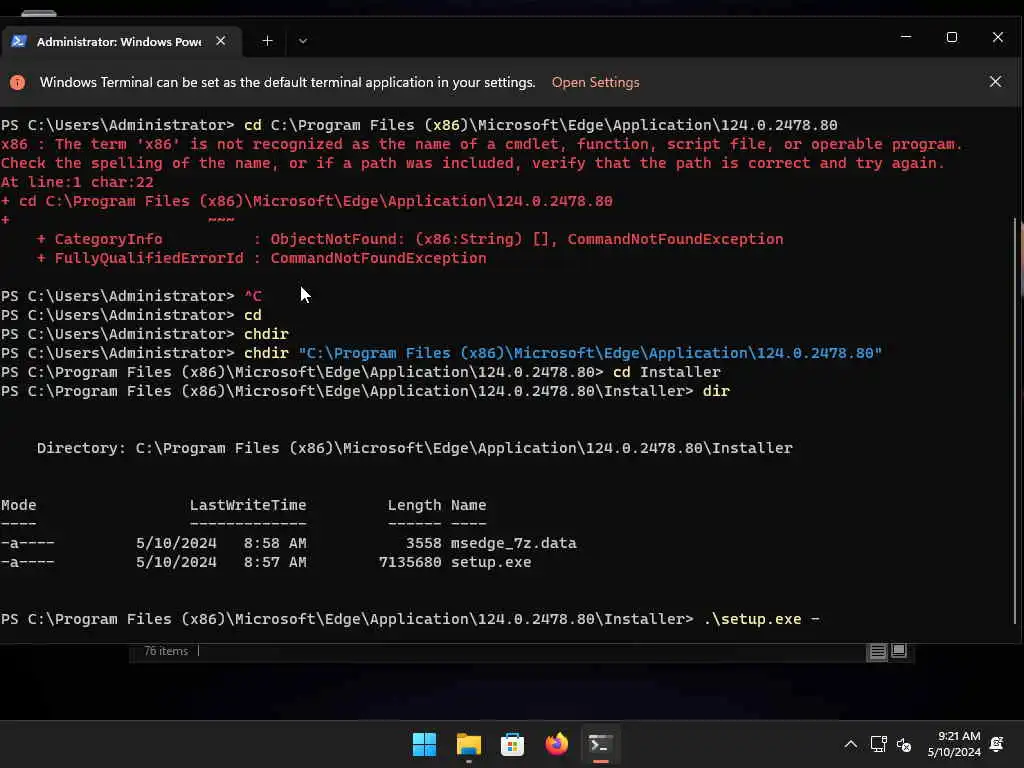The image size is (1024, 768).
Task: Click the file name setup.exe in listing
Action: tap(491, 562)
